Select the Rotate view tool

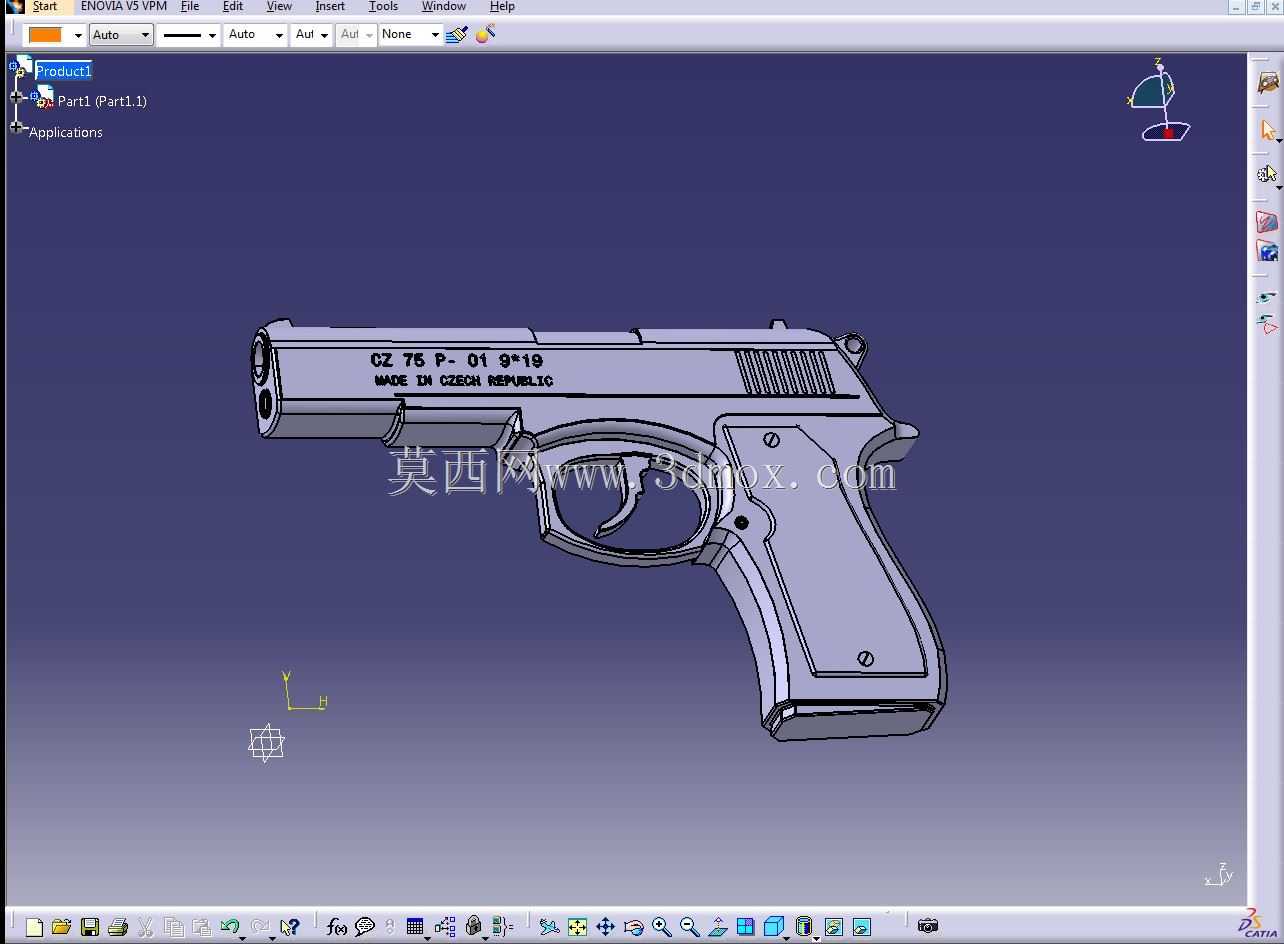coord(633,927)
